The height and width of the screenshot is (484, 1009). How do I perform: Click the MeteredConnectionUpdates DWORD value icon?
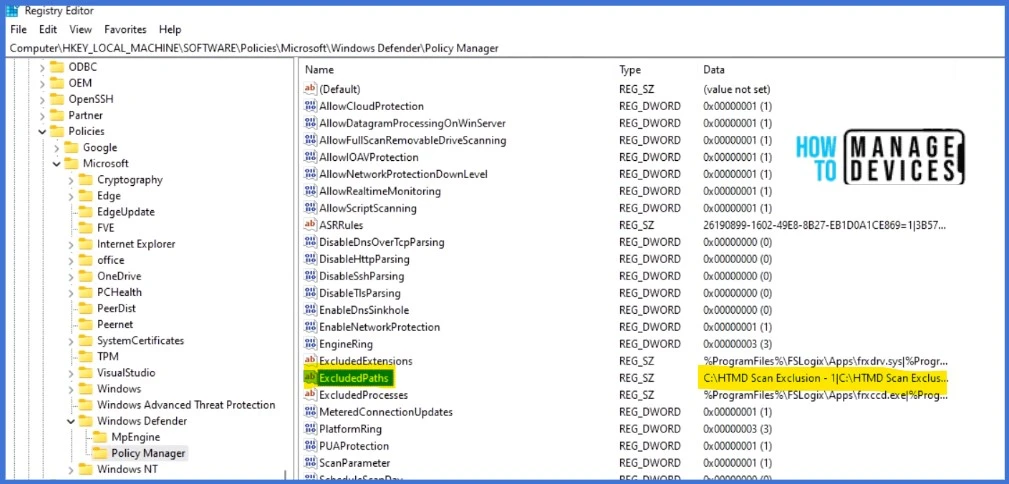[x=310, y=412]
